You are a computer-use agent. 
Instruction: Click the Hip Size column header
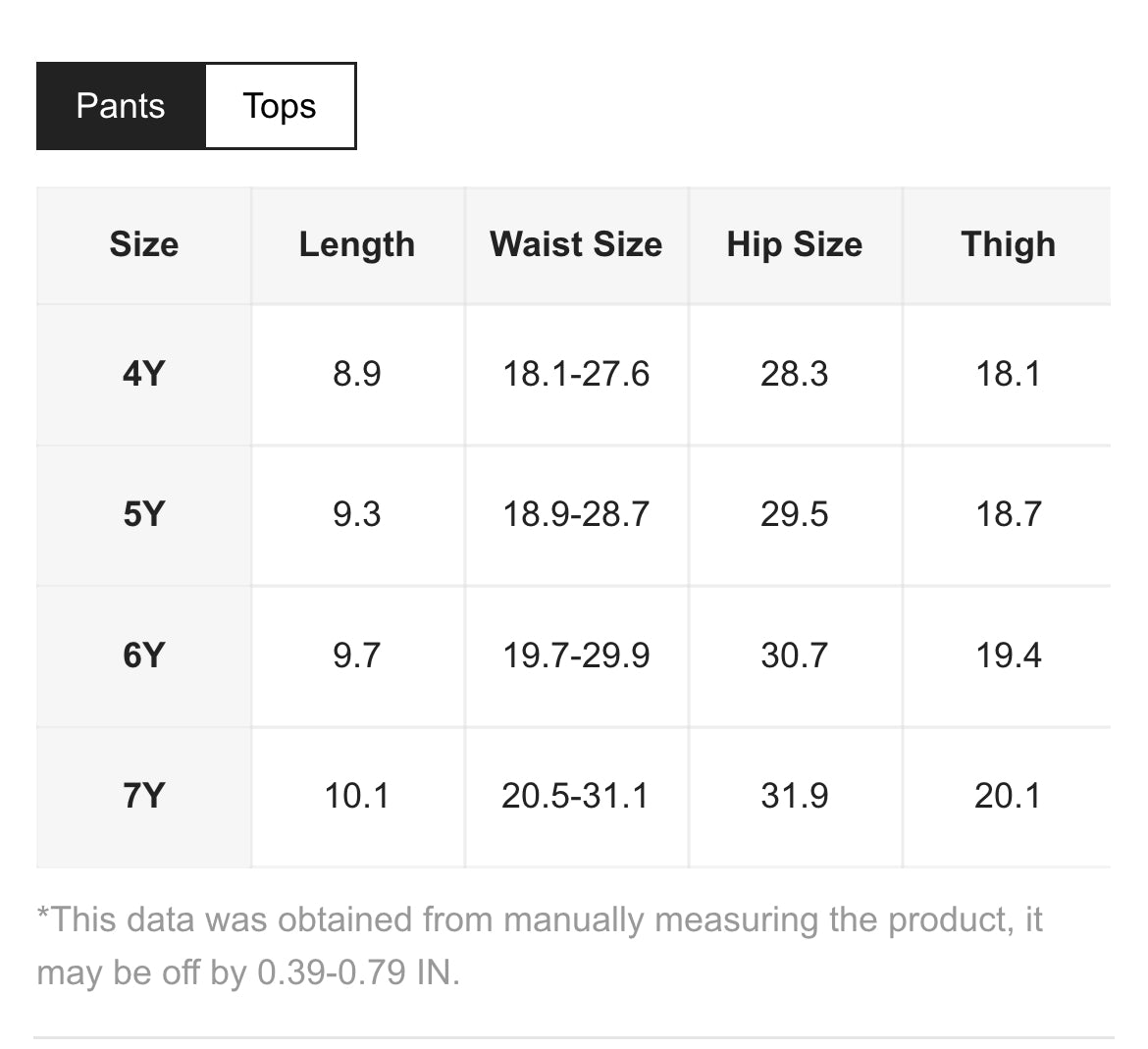click(x=795, y=244)
